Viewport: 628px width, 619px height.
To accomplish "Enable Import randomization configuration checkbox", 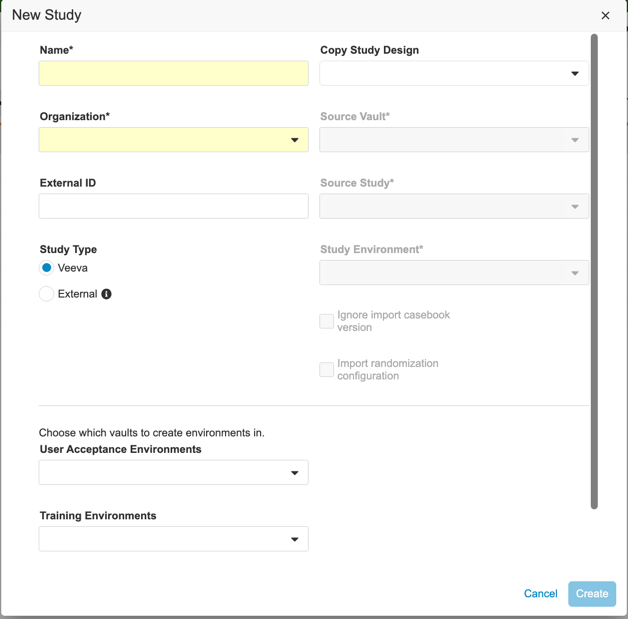I will click(327, 370).
